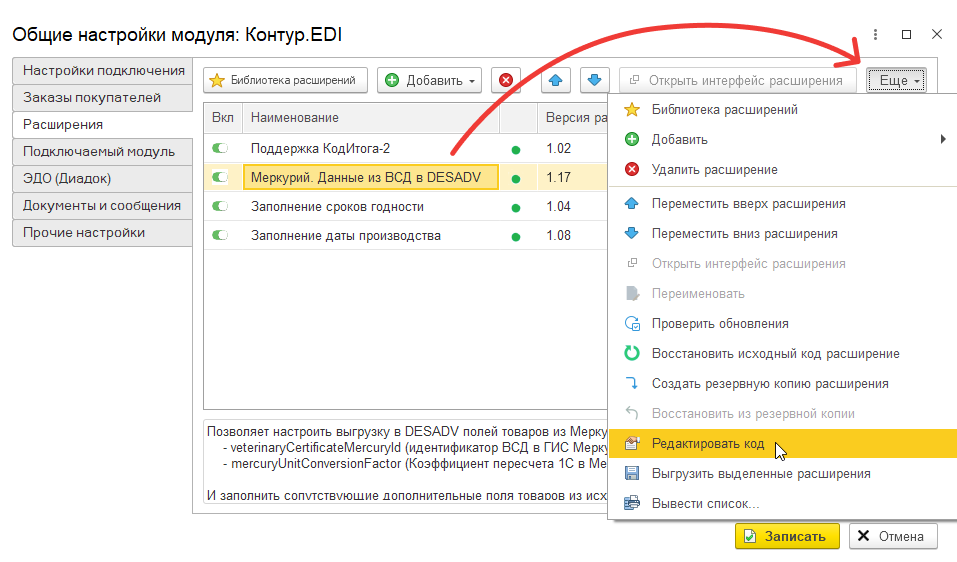Choose Восстановить исходный код расширение menu entry
The width and height of the screenshot is (957, 562).
point(782,353)
